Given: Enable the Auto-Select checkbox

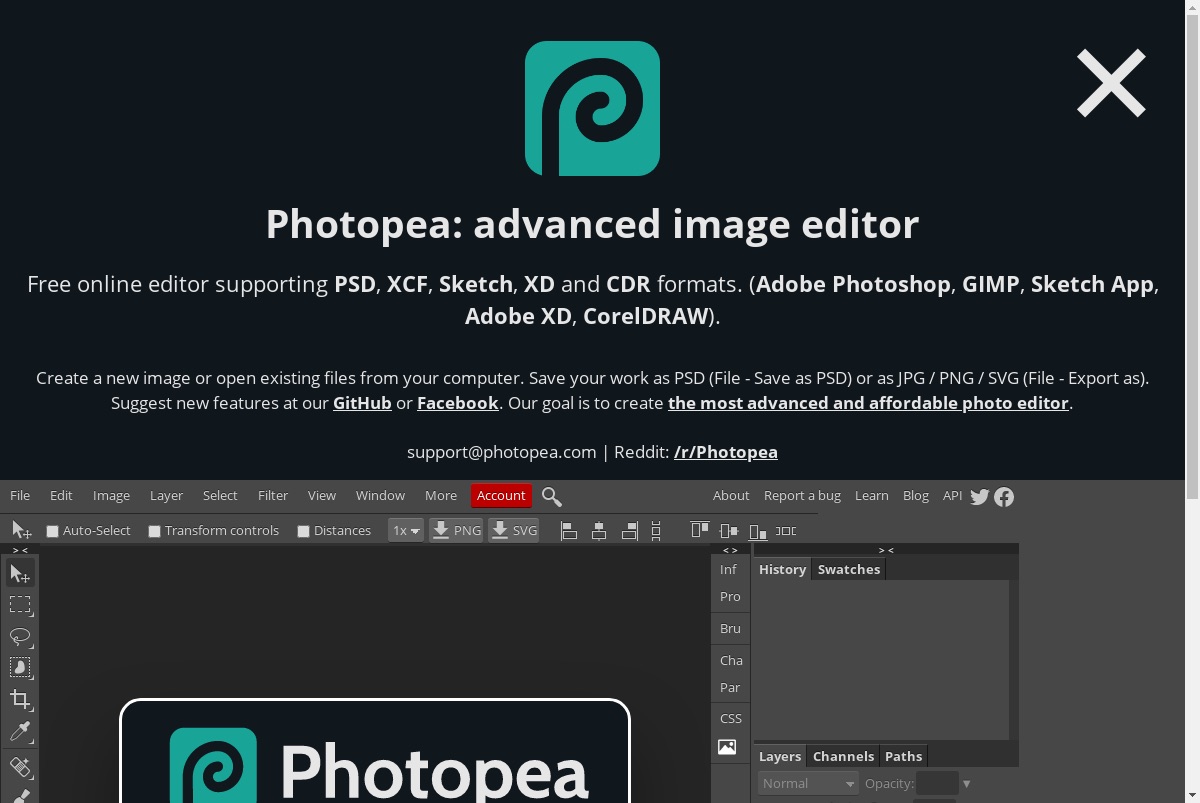Looking at the screenshot, I should pyautogui.click(x=53, y=531).
